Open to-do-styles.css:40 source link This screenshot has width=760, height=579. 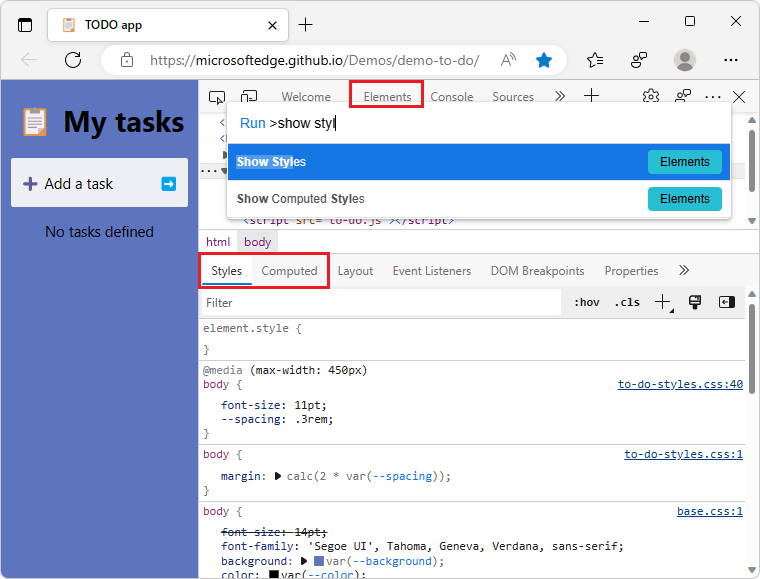680,384
